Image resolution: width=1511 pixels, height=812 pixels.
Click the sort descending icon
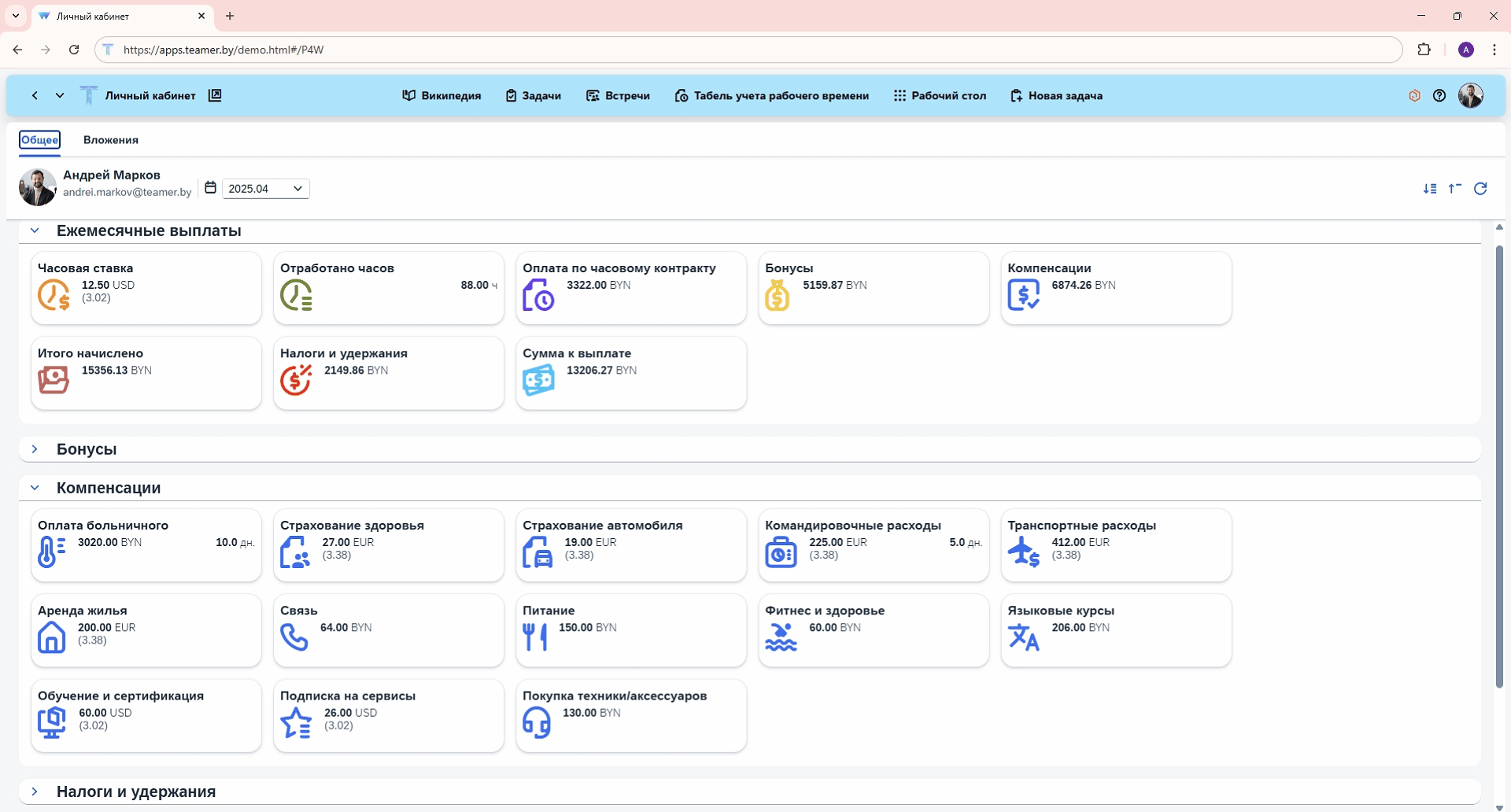(x=1430, y=189)
